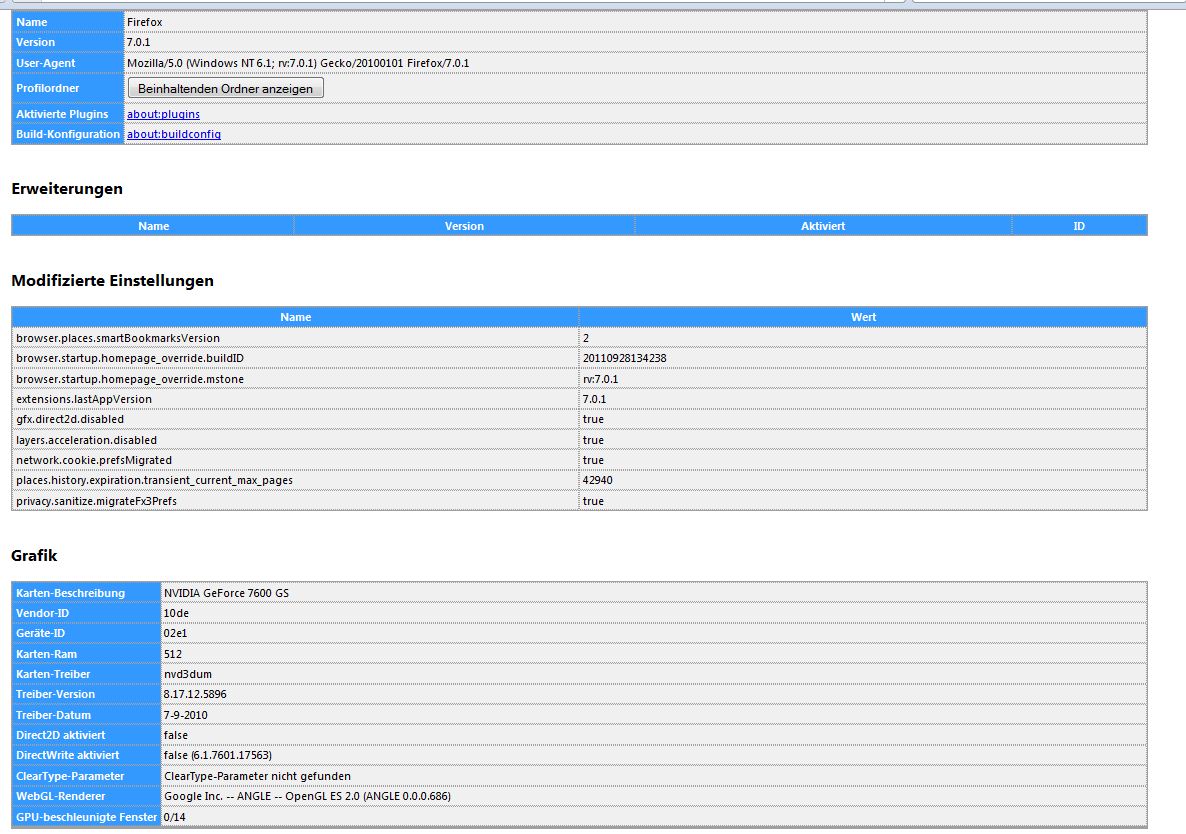
Task: Click the 'Beinhaltenden Ordner anzeigen' button
Action: pos(225,88)
